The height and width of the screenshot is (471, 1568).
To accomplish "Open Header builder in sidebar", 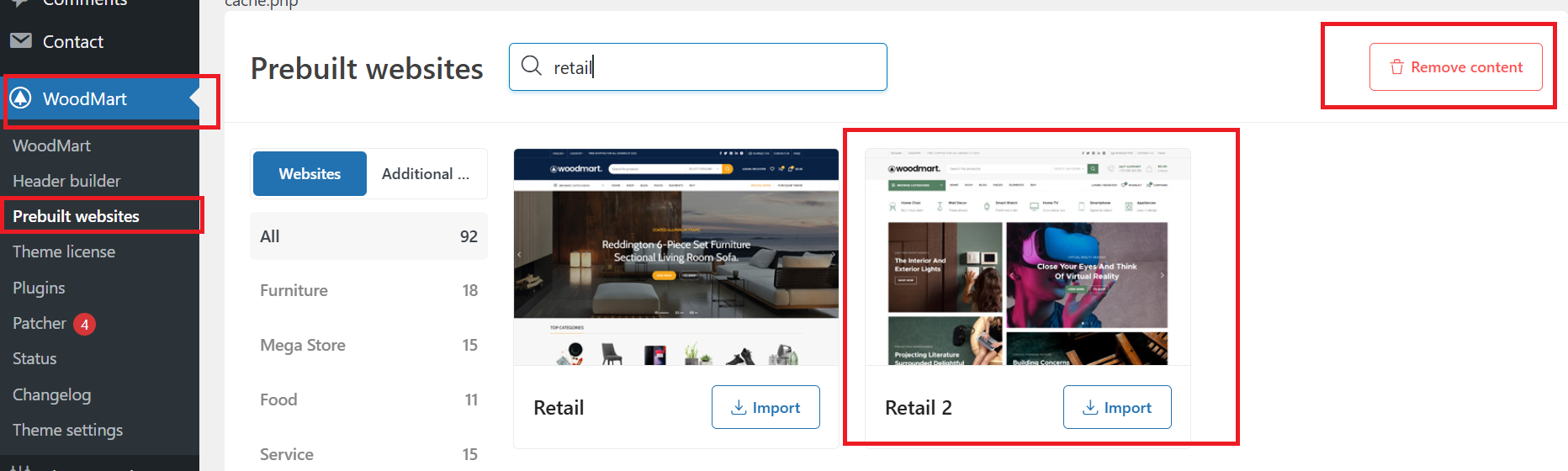I will 66,181.
